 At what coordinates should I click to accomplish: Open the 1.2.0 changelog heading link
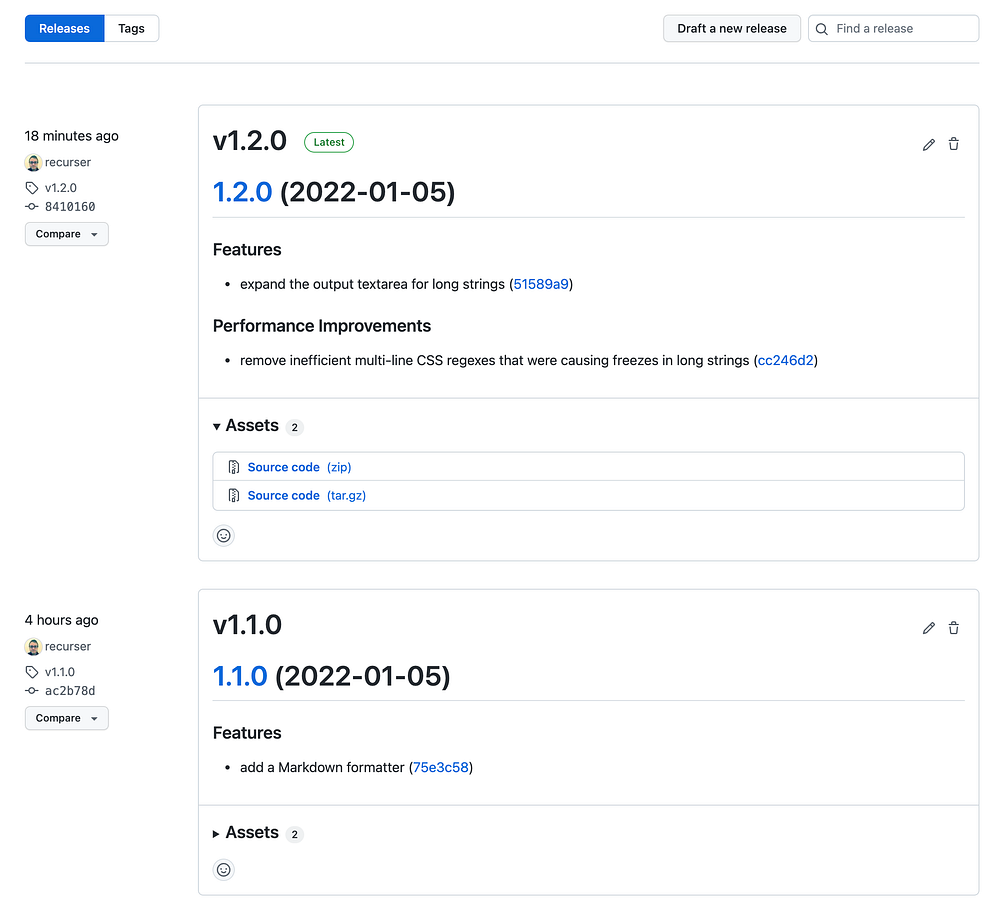[x=242, y=192]
